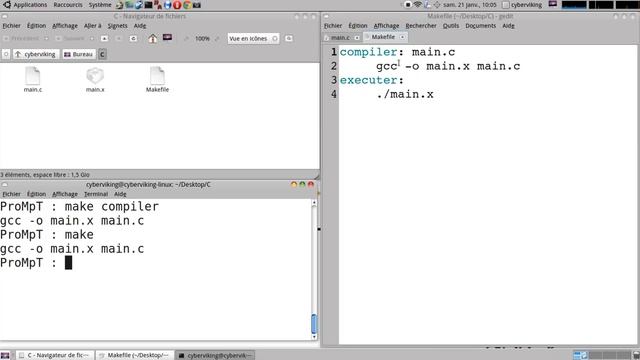The height and width of the screenshot is (360, 640).
Task: Click the recording indicator icon in panel
Action: click(408, 5)
